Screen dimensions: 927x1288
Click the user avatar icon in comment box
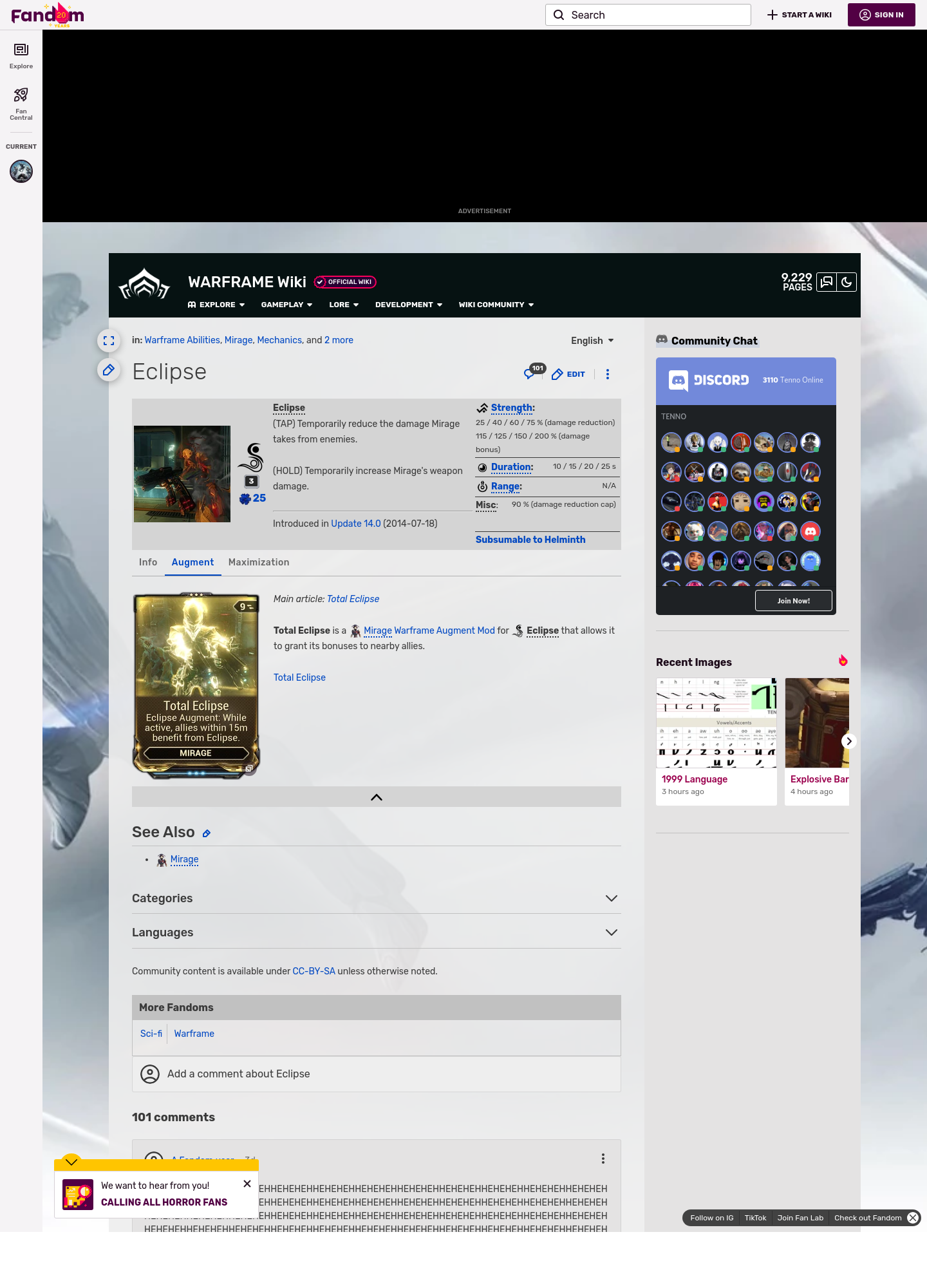click(150, 1074)
